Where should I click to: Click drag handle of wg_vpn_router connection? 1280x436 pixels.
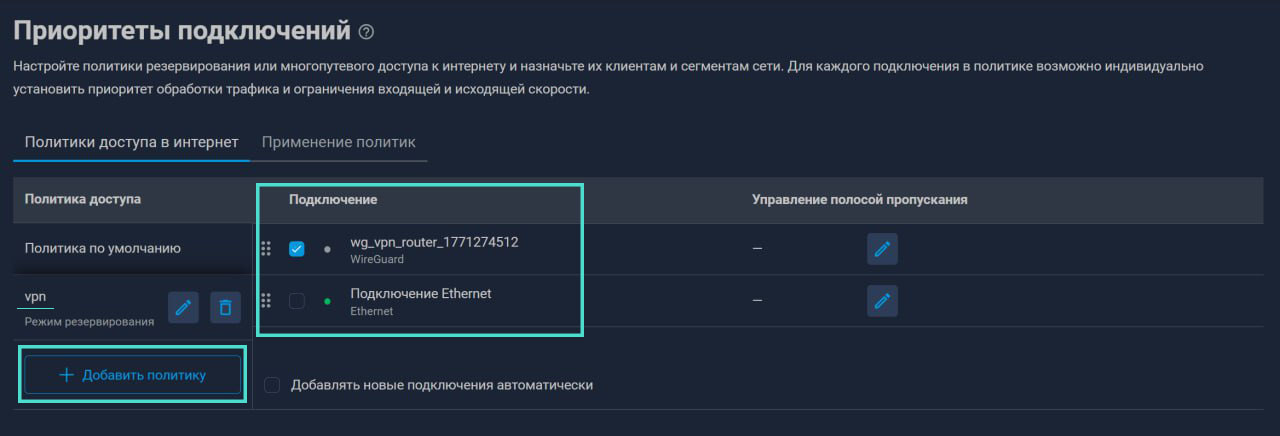point(266,249)
